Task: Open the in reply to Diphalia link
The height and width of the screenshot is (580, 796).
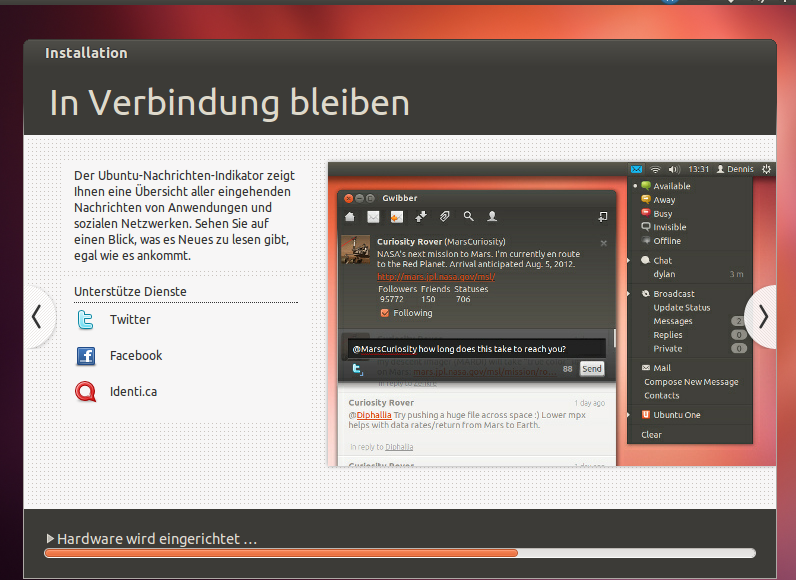Action: point(399,447)
